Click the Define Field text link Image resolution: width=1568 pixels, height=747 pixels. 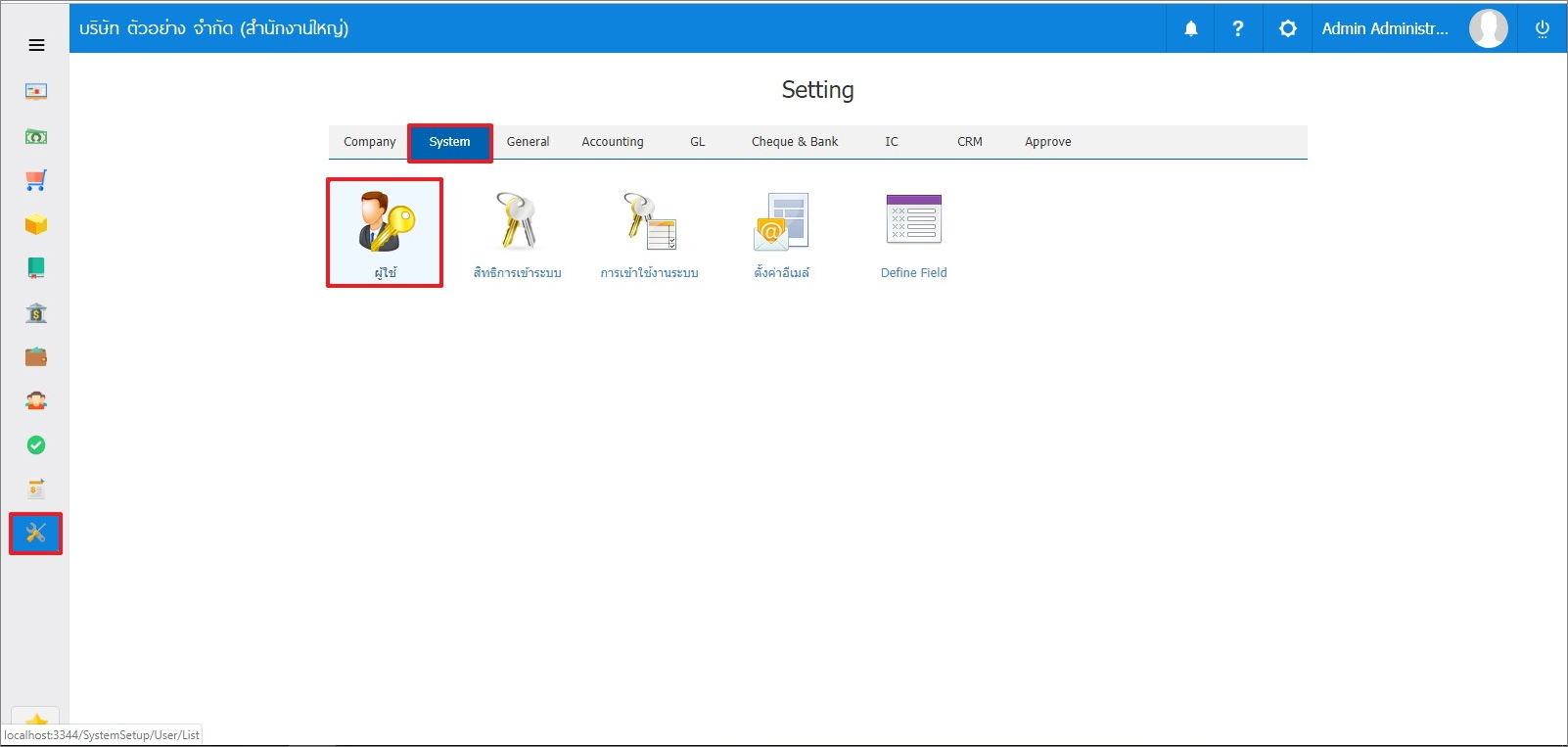[x=914, y=273]
